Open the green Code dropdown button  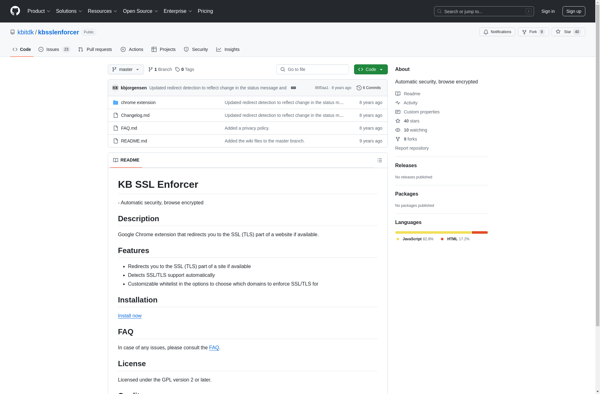click(370, 69)
